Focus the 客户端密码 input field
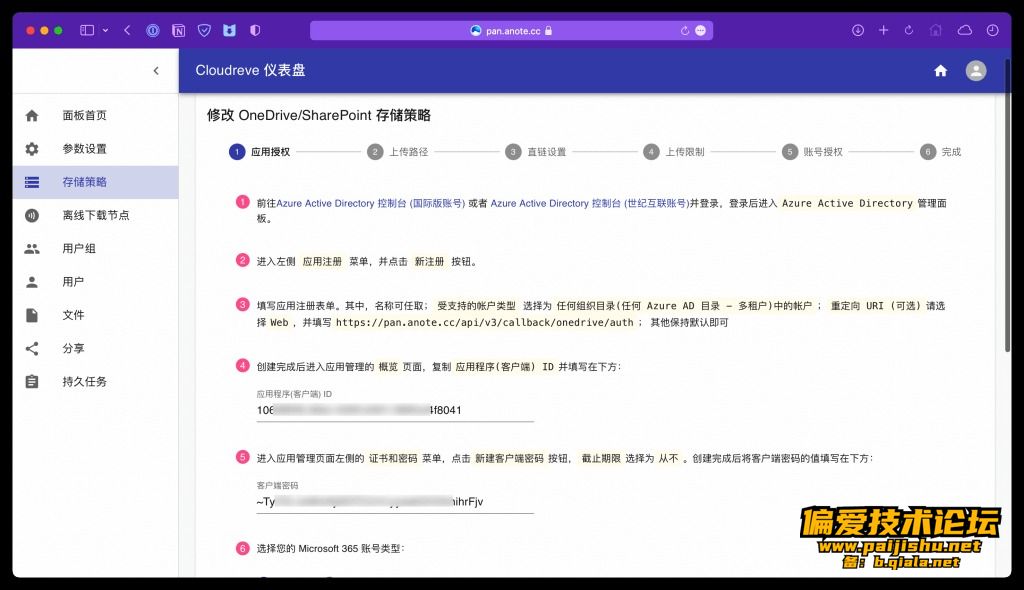 point(395,502)
